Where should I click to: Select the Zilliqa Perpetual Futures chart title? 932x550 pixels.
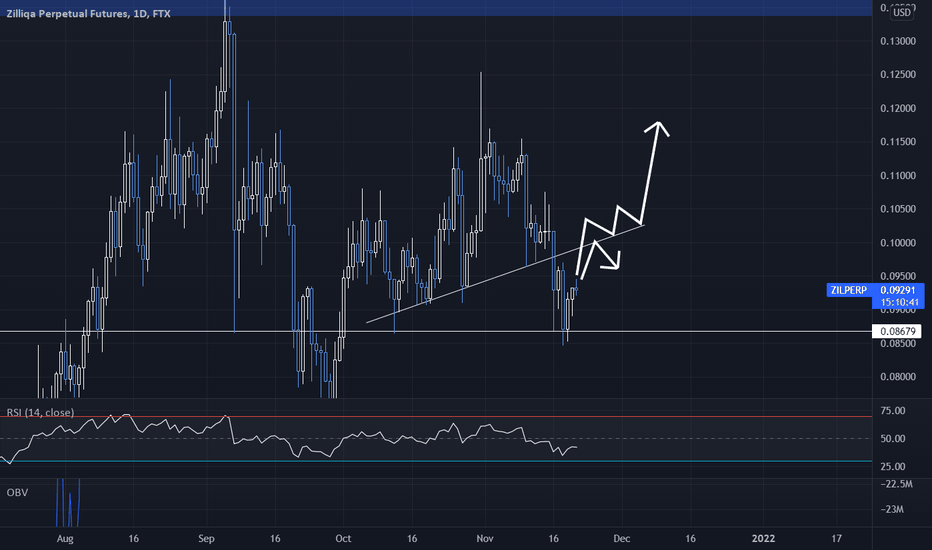(x=88, y=14)
